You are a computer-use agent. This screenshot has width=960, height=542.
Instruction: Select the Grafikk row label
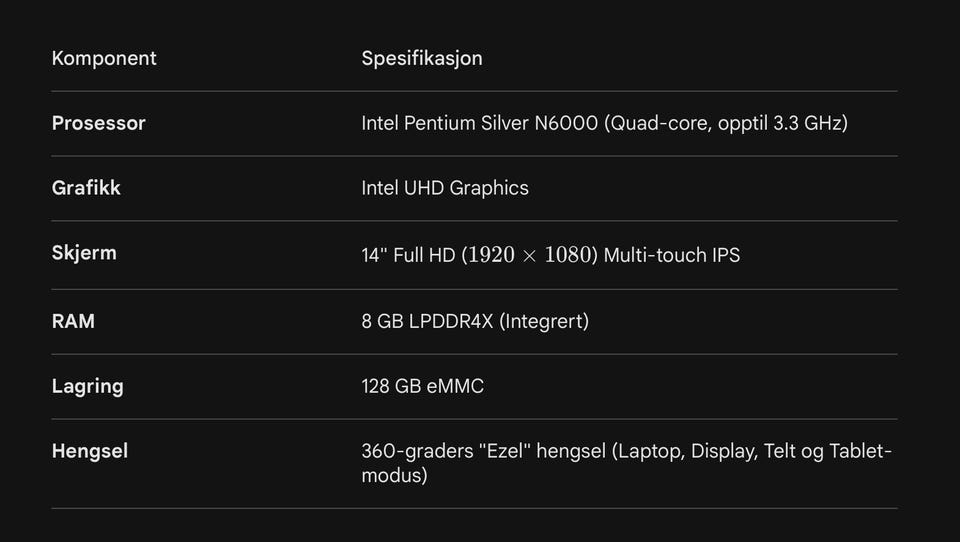point(86,188)
